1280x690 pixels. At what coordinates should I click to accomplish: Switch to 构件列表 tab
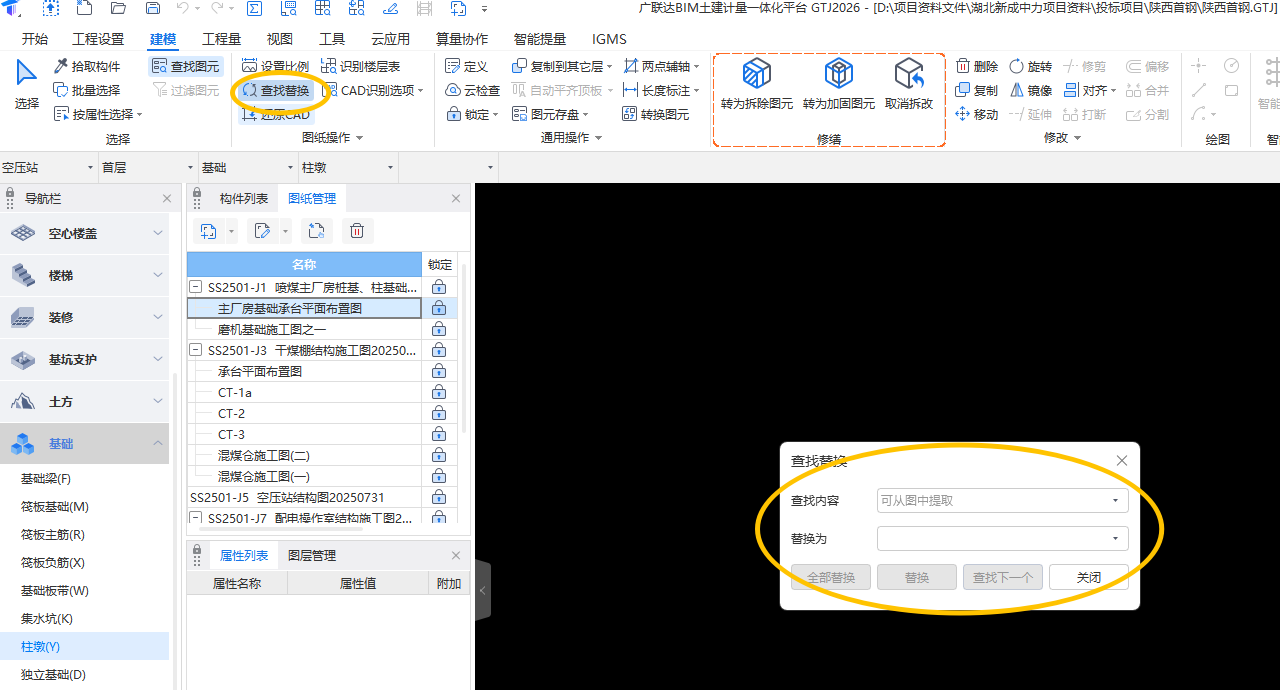(x=244, y=198)
